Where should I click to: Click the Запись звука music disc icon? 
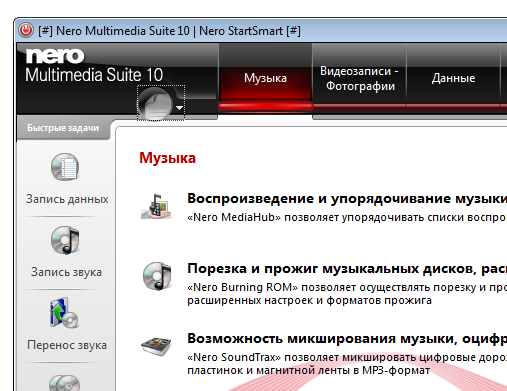(x=65, y=240)
